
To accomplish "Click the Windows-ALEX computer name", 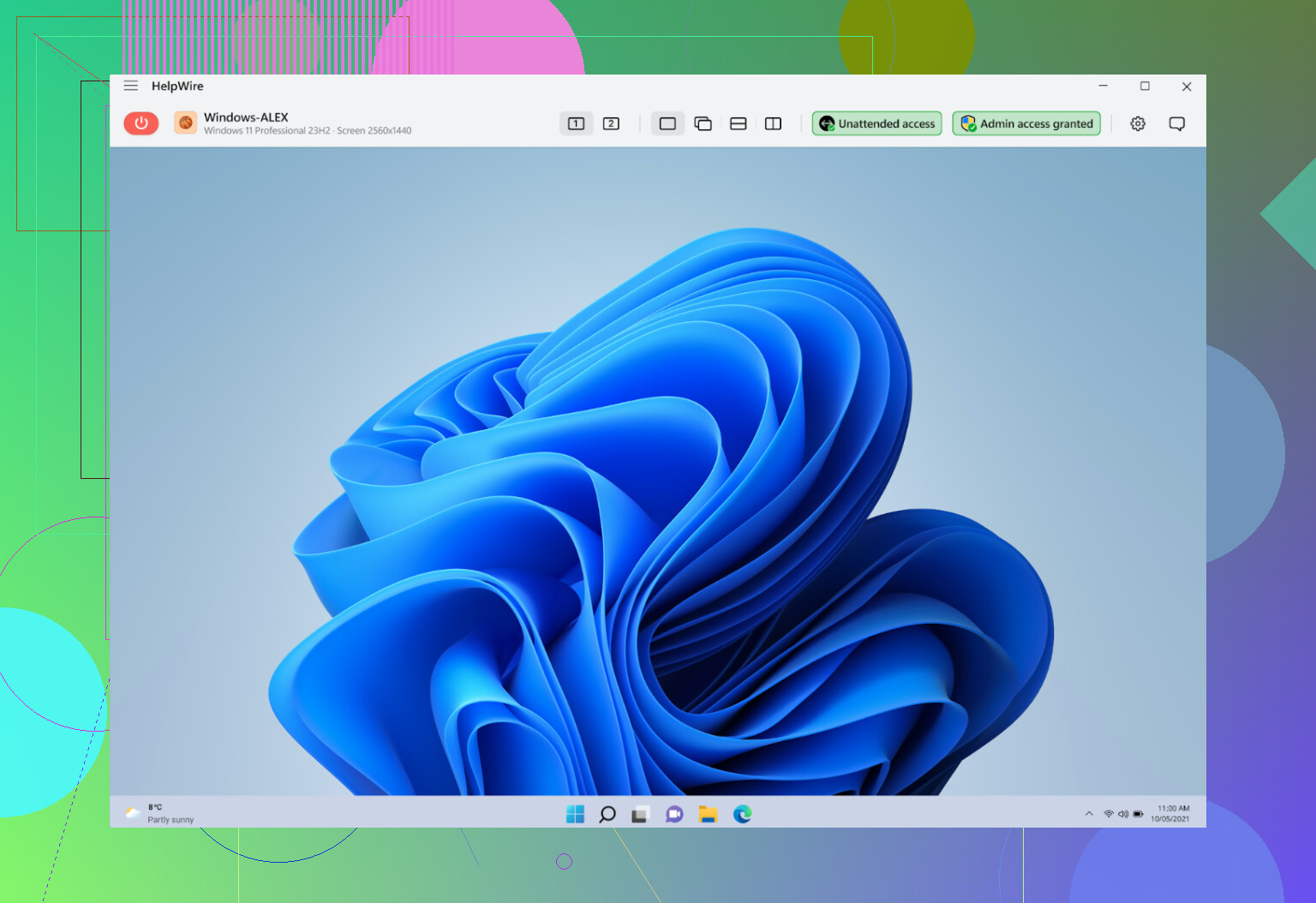I will coord(246,117).
